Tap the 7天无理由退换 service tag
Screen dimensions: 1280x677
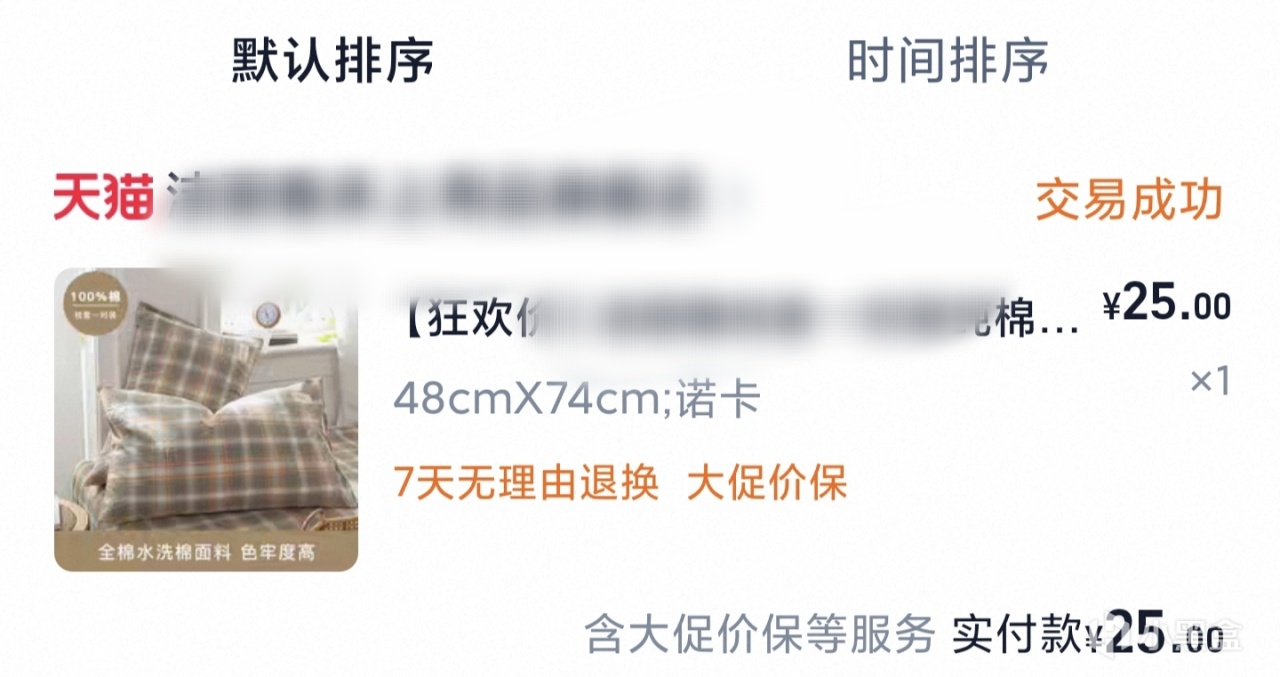coord(527,484)
